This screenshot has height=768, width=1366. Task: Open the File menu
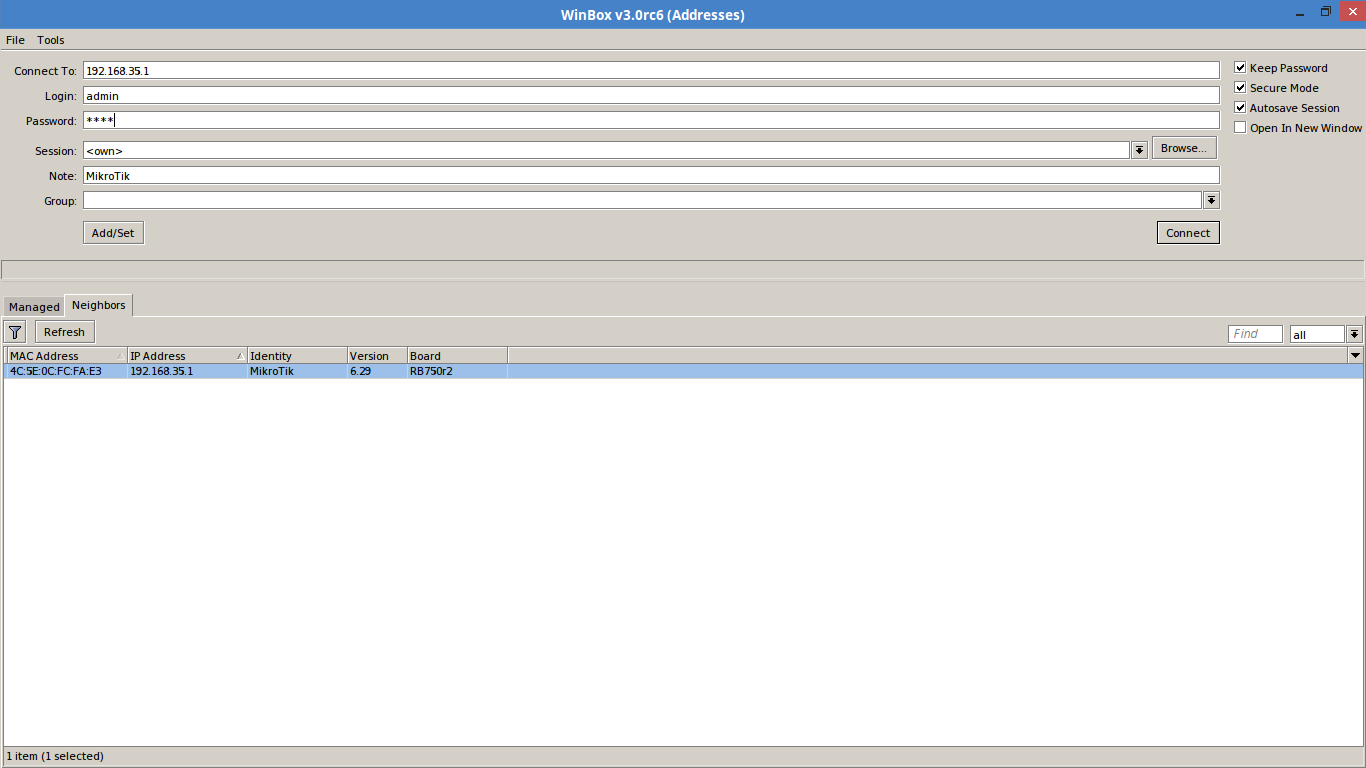15,40
